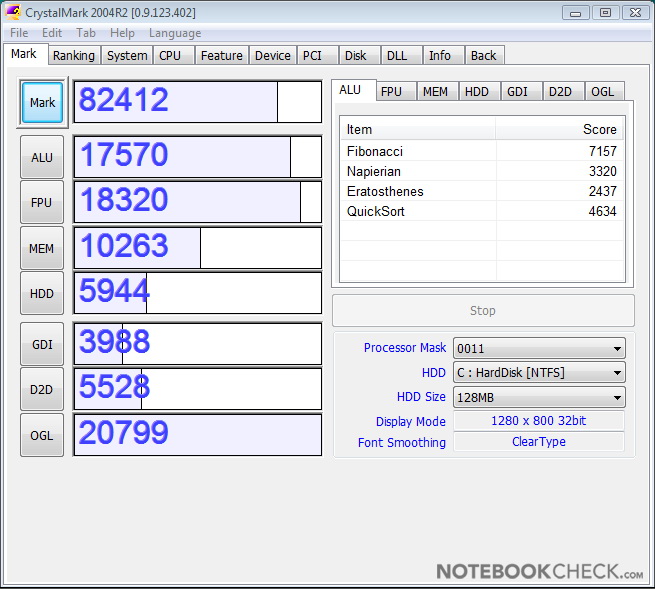Select the Eratosthenes row

click(482, 191)
